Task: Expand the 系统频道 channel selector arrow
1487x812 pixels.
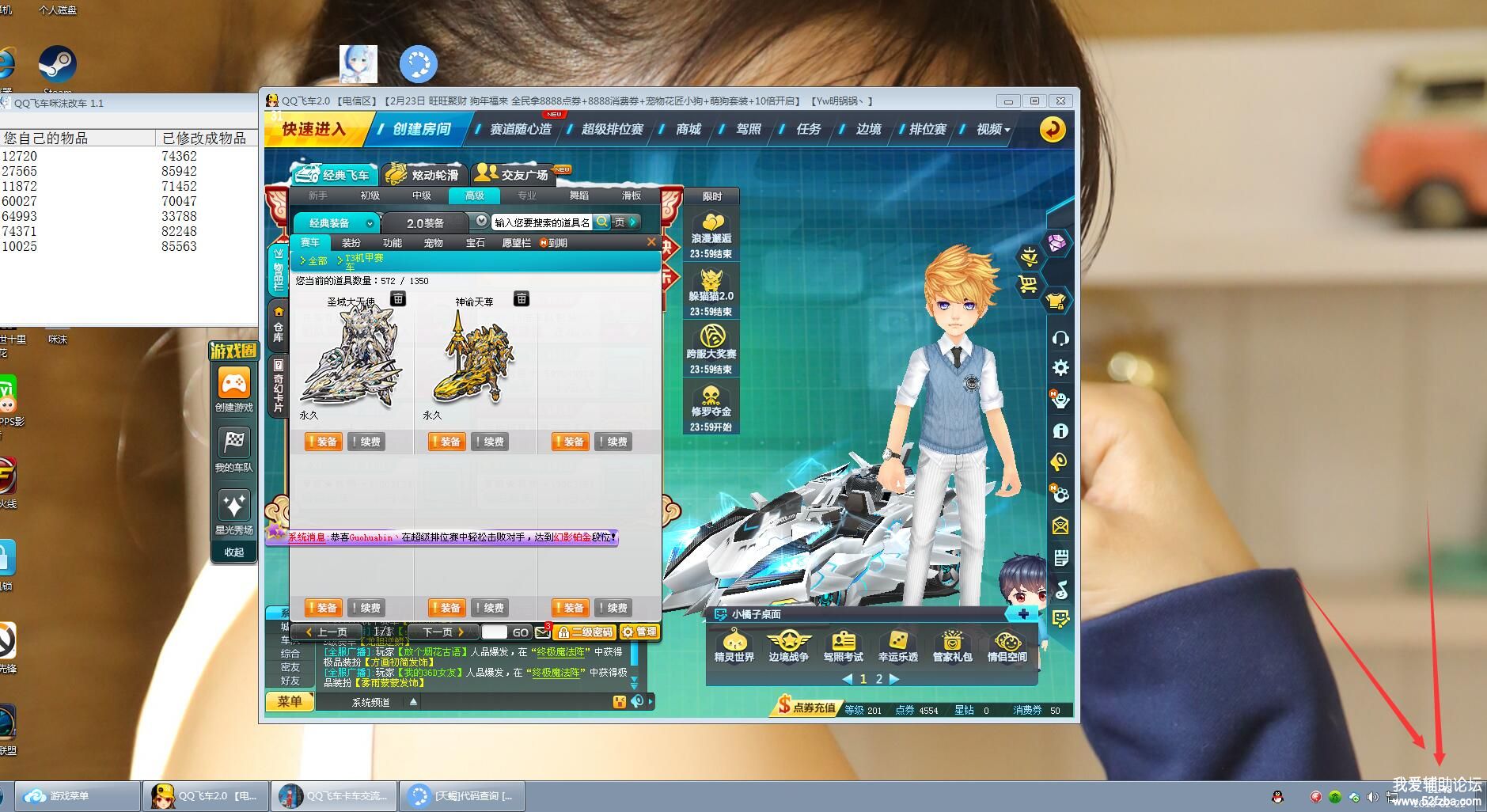Action: tap(413, 701)
